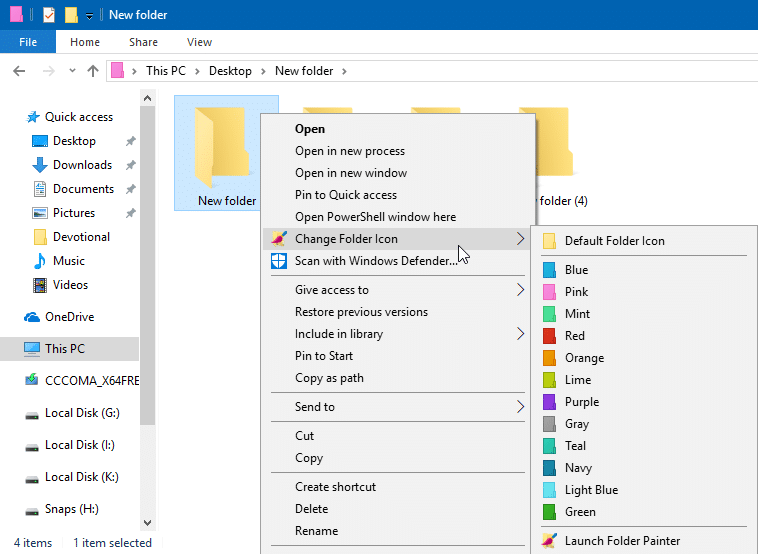This screenshot has height=554, width=758.
Task: Open the Properties quick access toolbar icon
Action: point(48,15)
